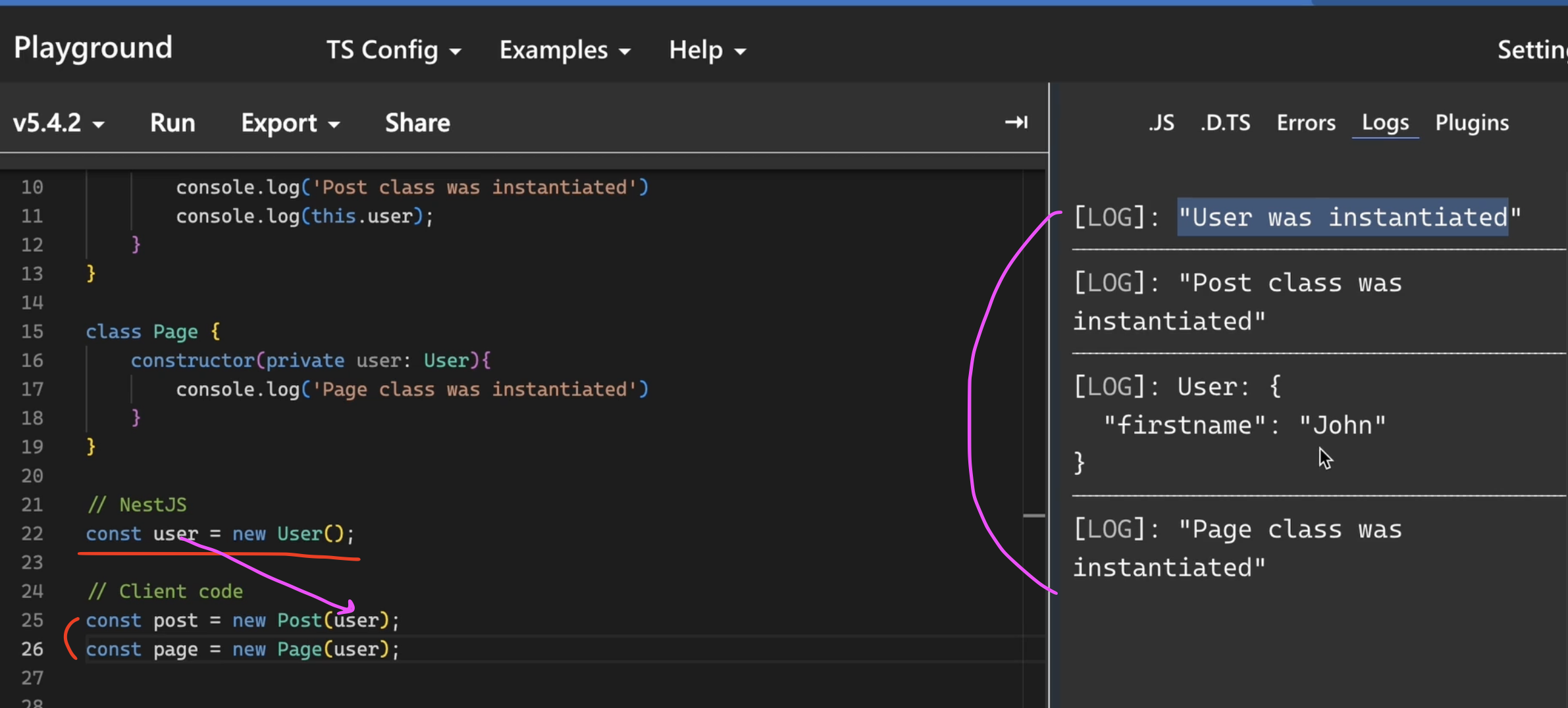Open the Export dropdown
Viewport: 1568px width, 708px height.
tap(290, 123)
